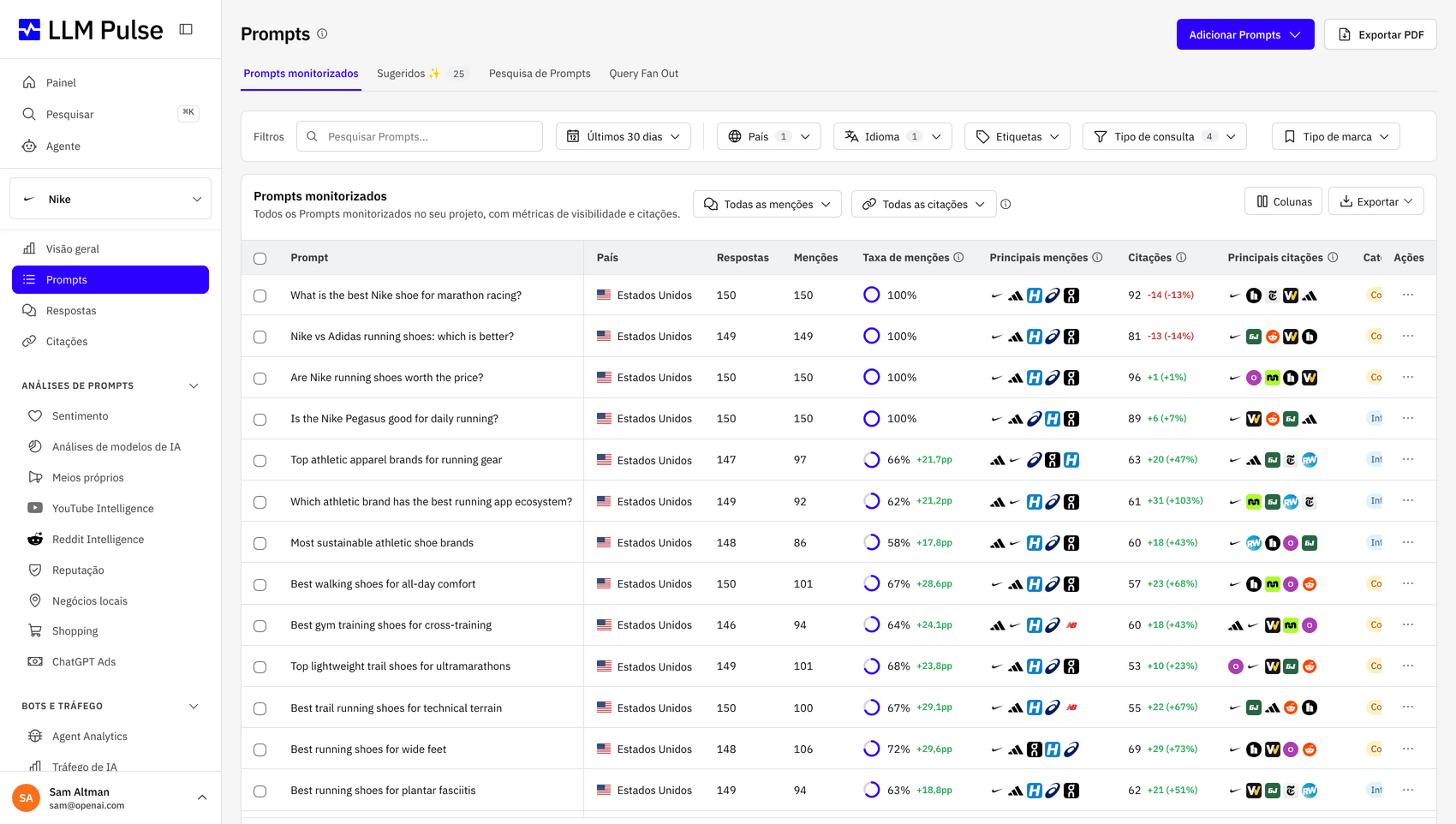
Task: Click info icon next to Taxa de menções
Action: (958, 257)
